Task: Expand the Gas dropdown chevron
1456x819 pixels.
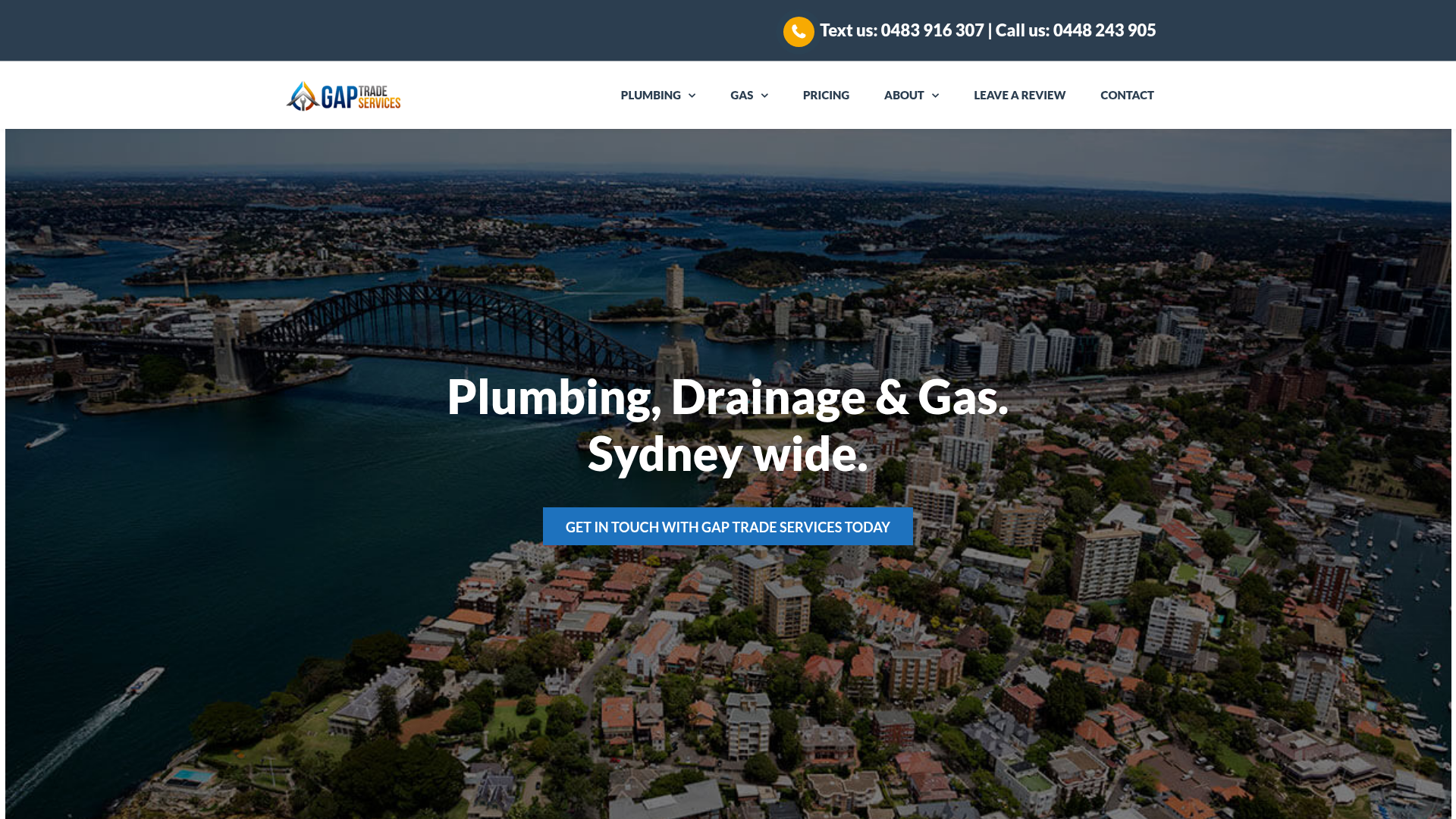Action: tap(764, 96)
